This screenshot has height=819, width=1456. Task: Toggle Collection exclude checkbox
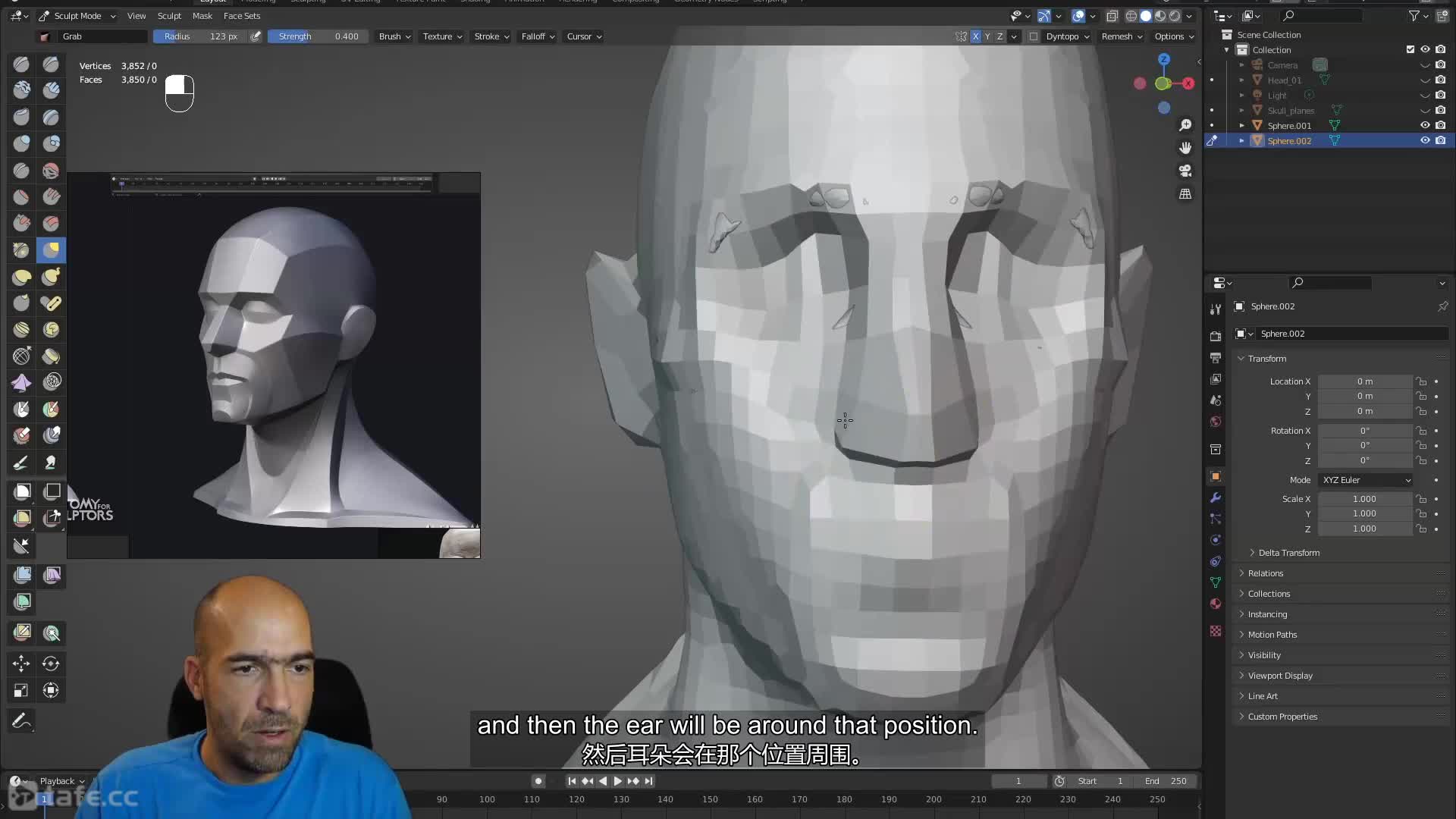1410,49
